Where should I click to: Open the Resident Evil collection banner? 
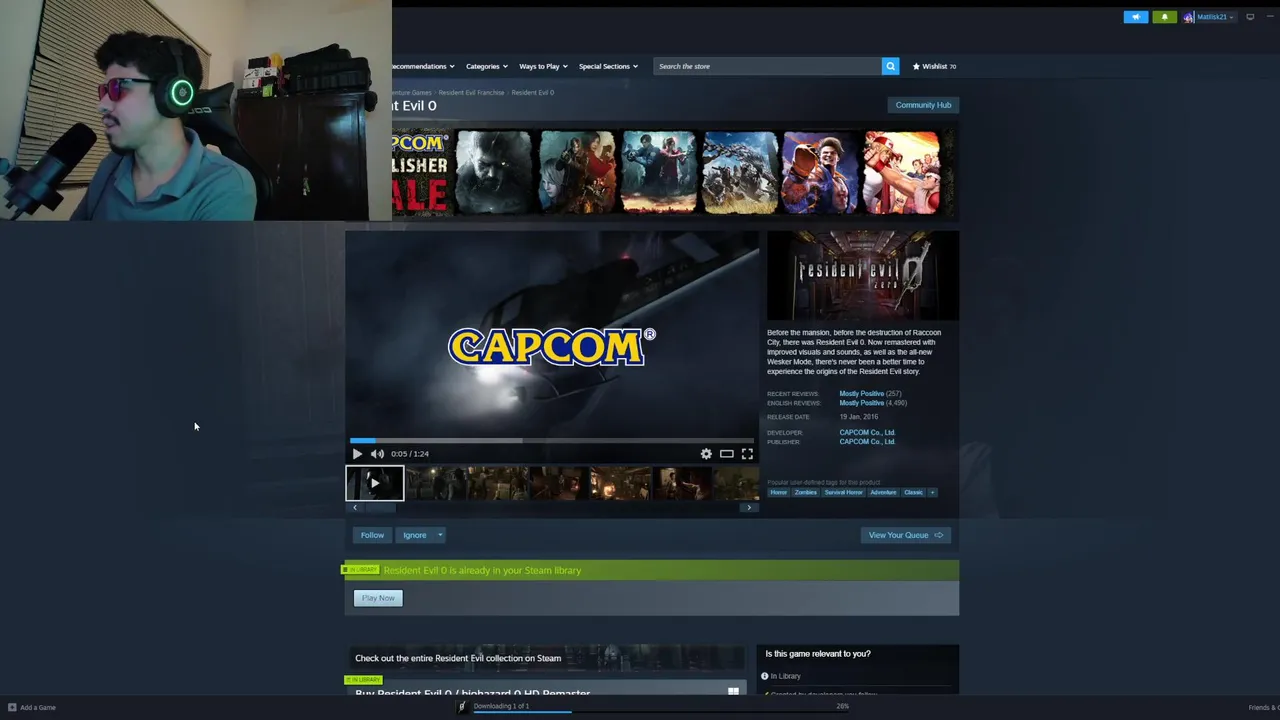pyautogui.click(x=545, y=658)
